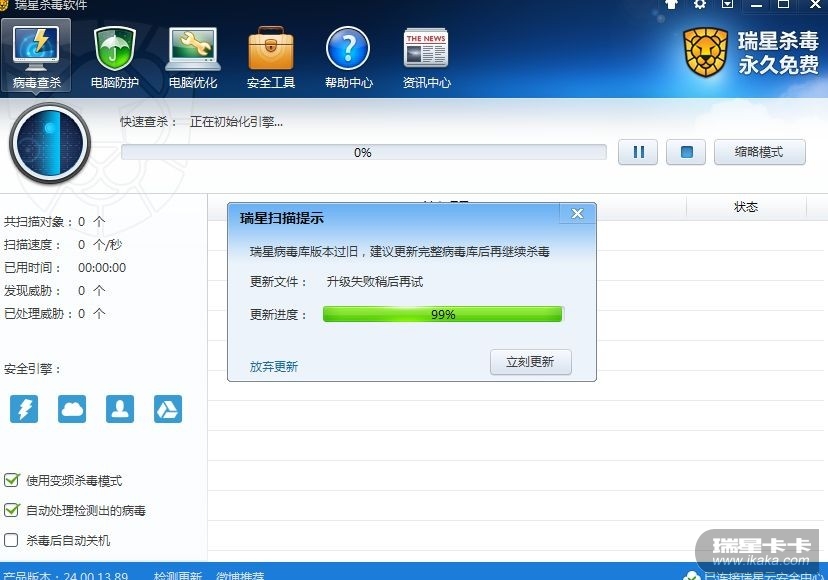Viewport: 828px width, 580px height.
Task: Click 微博推荐 in status bar
Action: (x=240, y=575)
